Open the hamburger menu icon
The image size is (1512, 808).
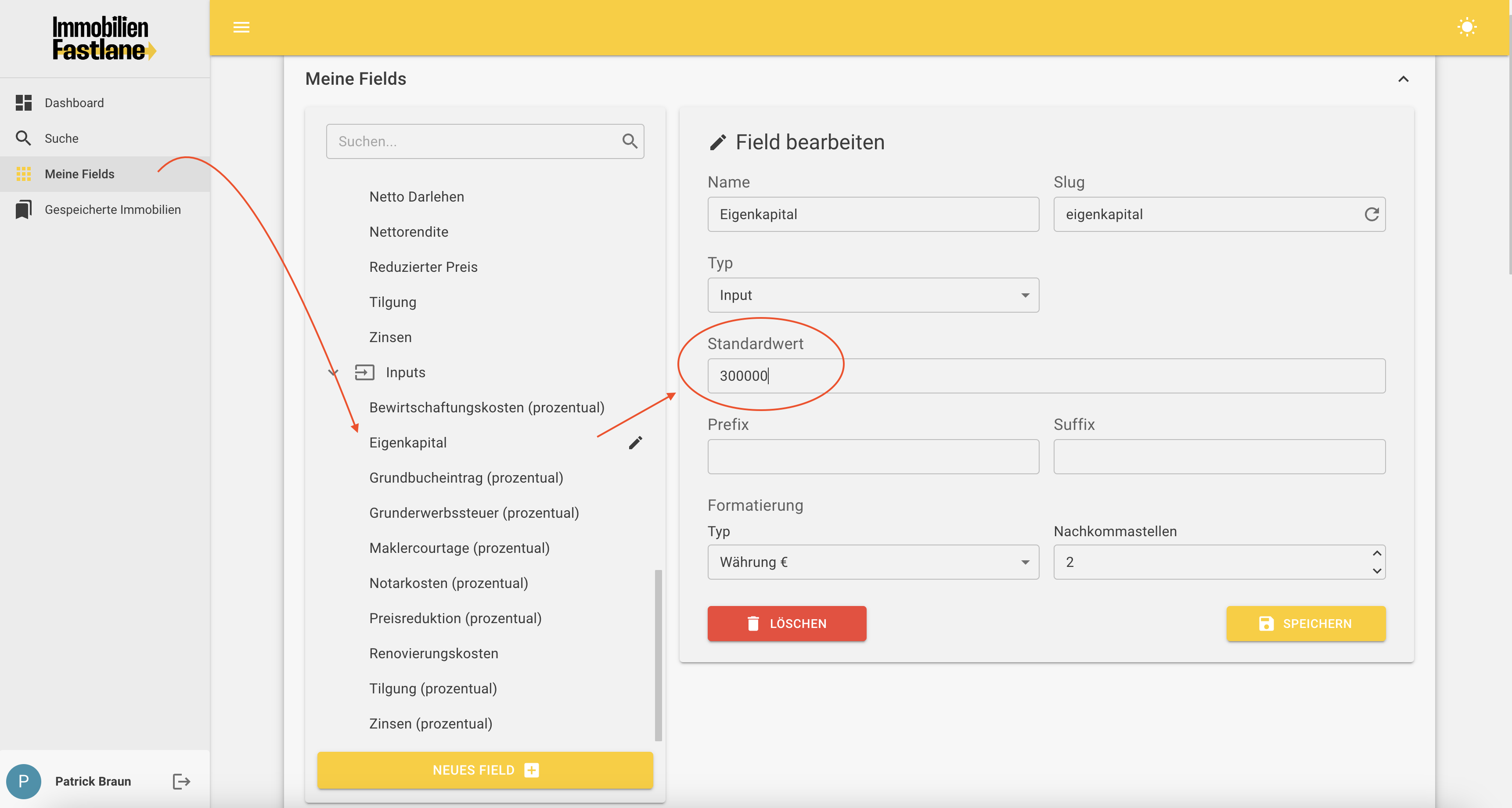pos(241,27)
